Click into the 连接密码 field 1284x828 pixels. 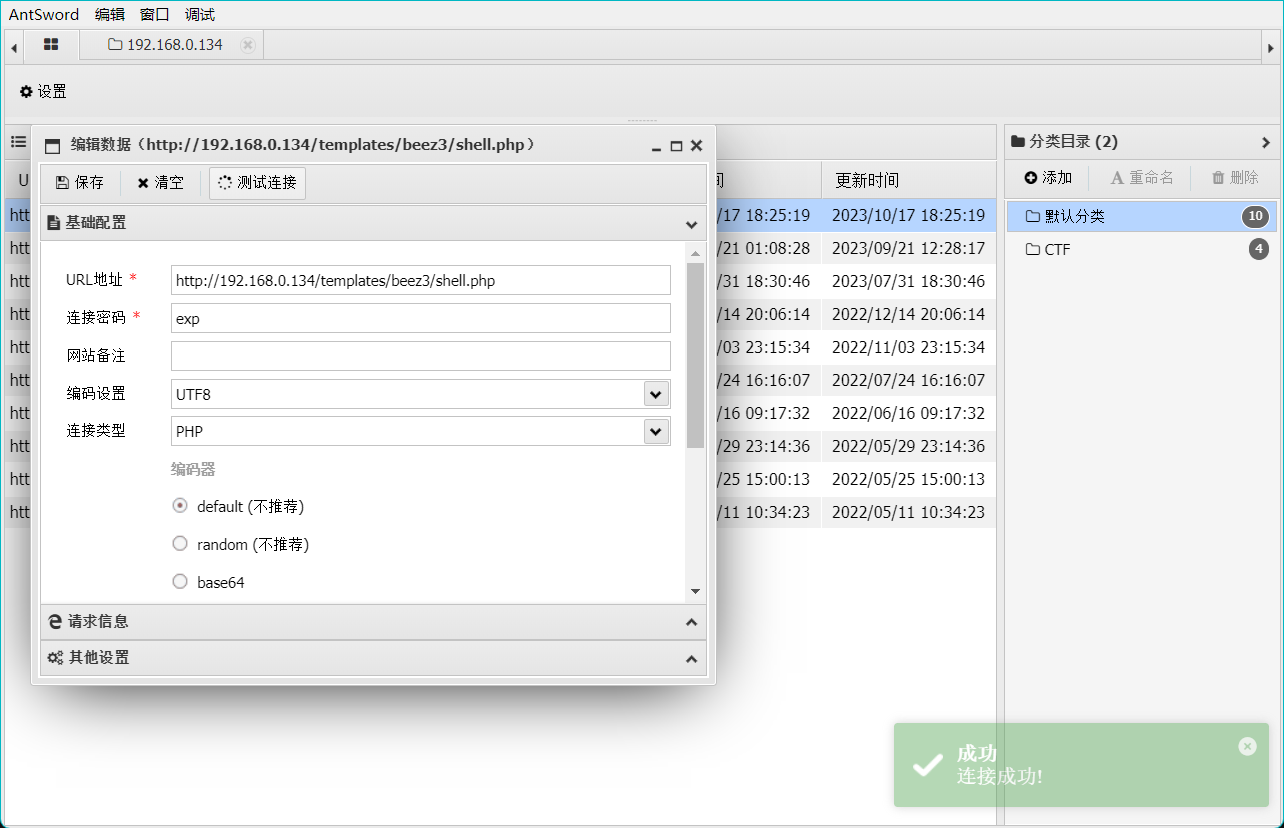(421, 318)
